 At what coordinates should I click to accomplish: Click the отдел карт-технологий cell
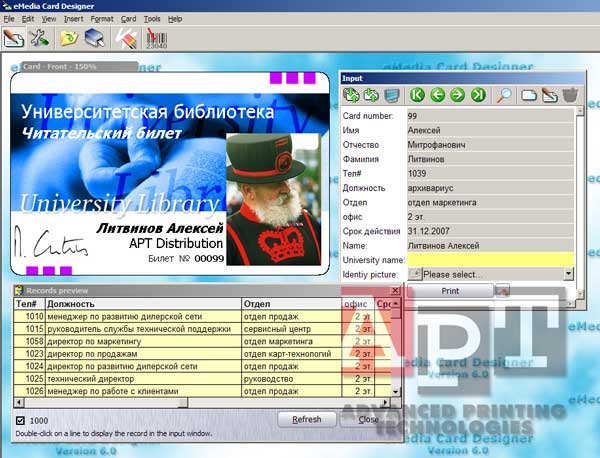coord(292,354)
